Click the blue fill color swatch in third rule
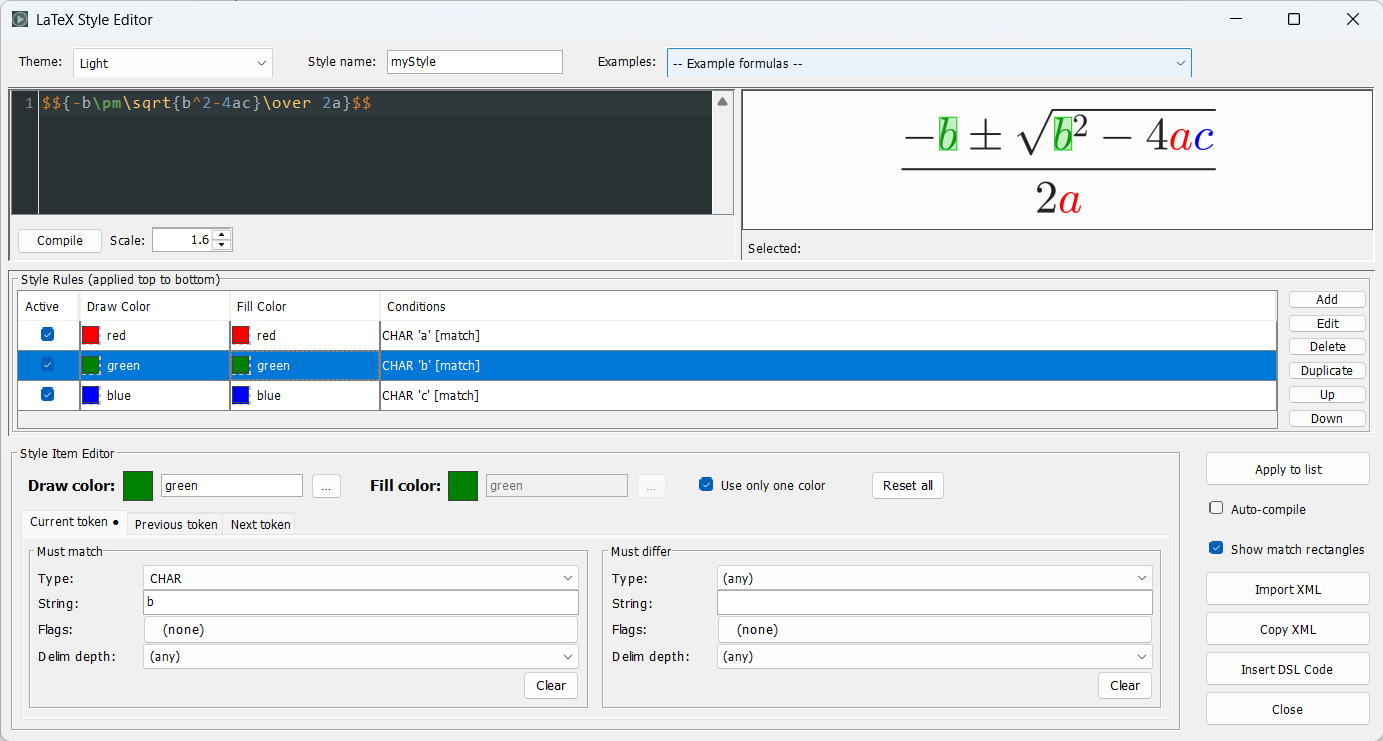 click(x=241, y=396)
